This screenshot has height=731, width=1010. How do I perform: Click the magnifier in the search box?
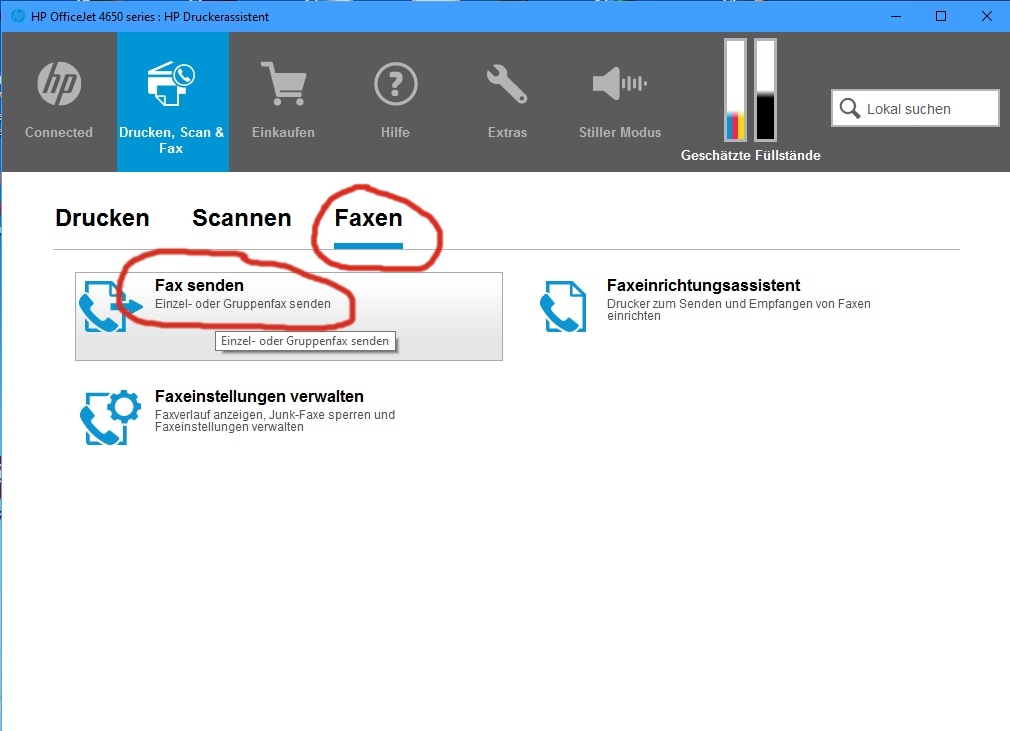[849, 108]
